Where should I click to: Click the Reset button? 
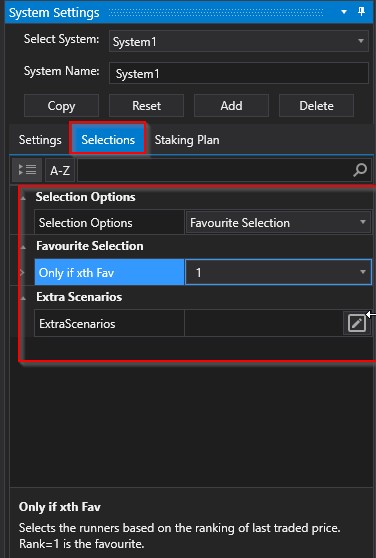point(146,106)
